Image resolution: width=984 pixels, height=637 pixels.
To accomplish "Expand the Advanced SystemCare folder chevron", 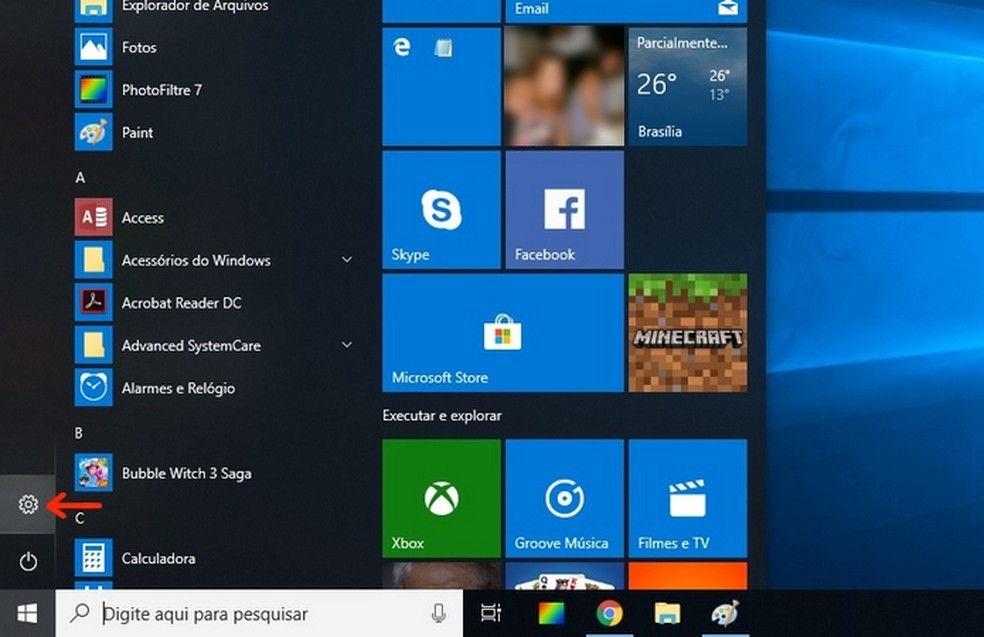I will pos(346,345).
